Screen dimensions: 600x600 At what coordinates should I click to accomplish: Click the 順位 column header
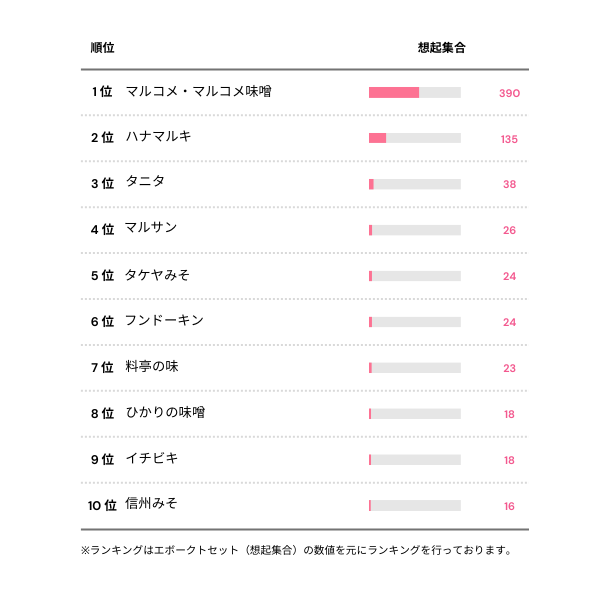102,48
